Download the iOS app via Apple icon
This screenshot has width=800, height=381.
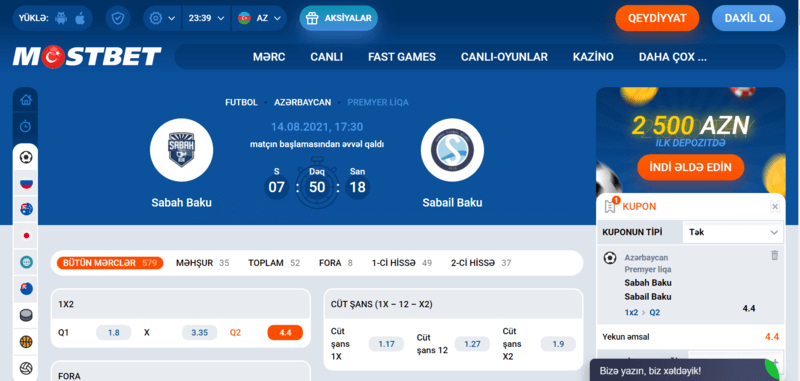click(x=80, y=18)
